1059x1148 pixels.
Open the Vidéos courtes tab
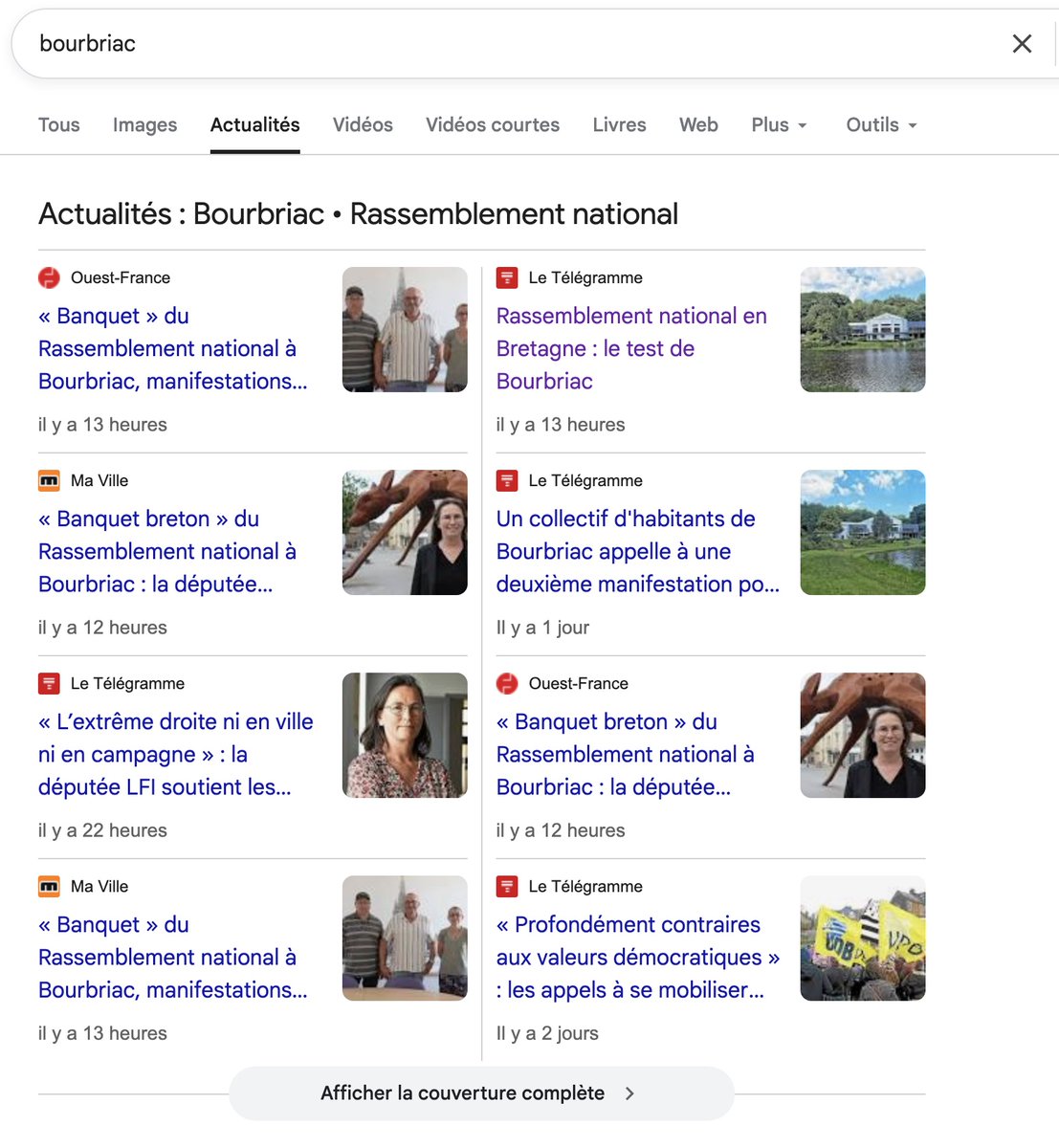[x=493, y=124]
